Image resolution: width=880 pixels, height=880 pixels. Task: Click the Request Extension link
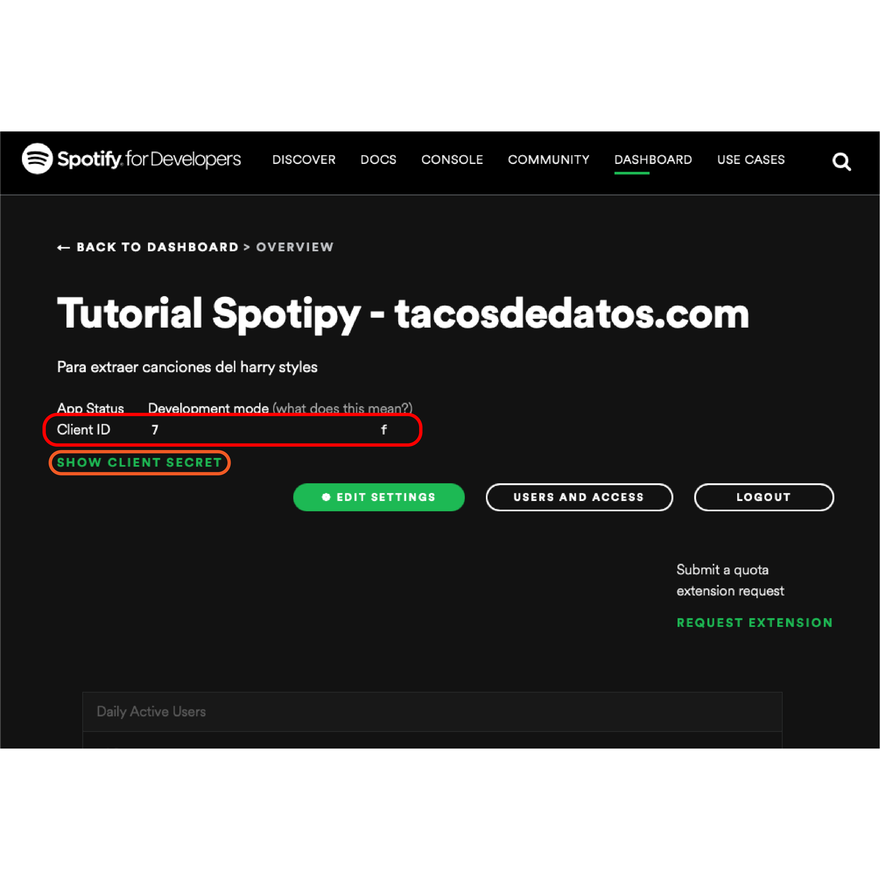coord(754,623)
